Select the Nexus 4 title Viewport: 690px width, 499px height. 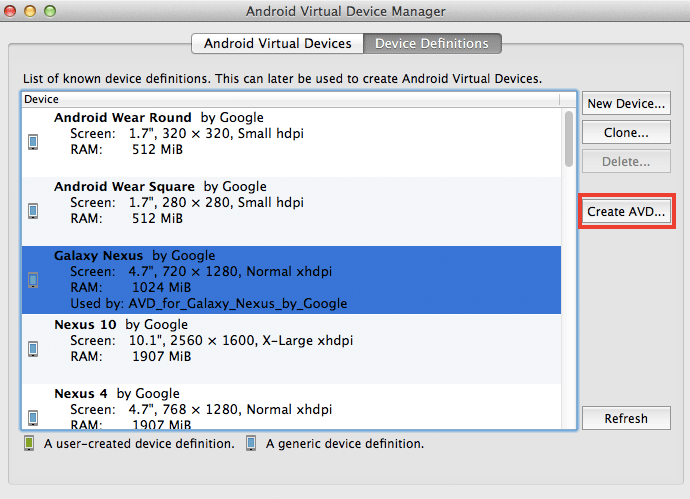pyautogui.click(x=81, y=393)
